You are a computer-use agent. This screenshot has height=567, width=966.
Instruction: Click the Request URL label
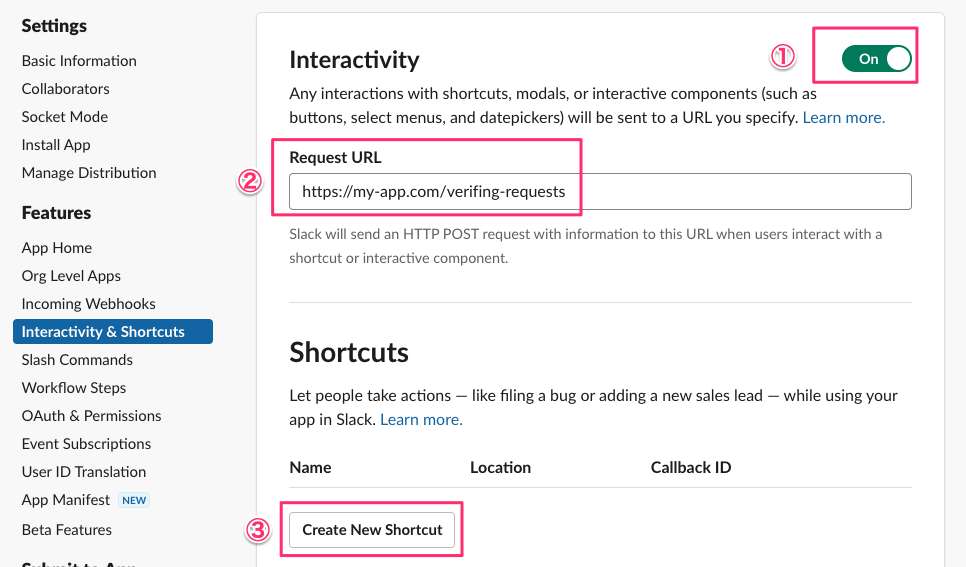tap(335, 158)
